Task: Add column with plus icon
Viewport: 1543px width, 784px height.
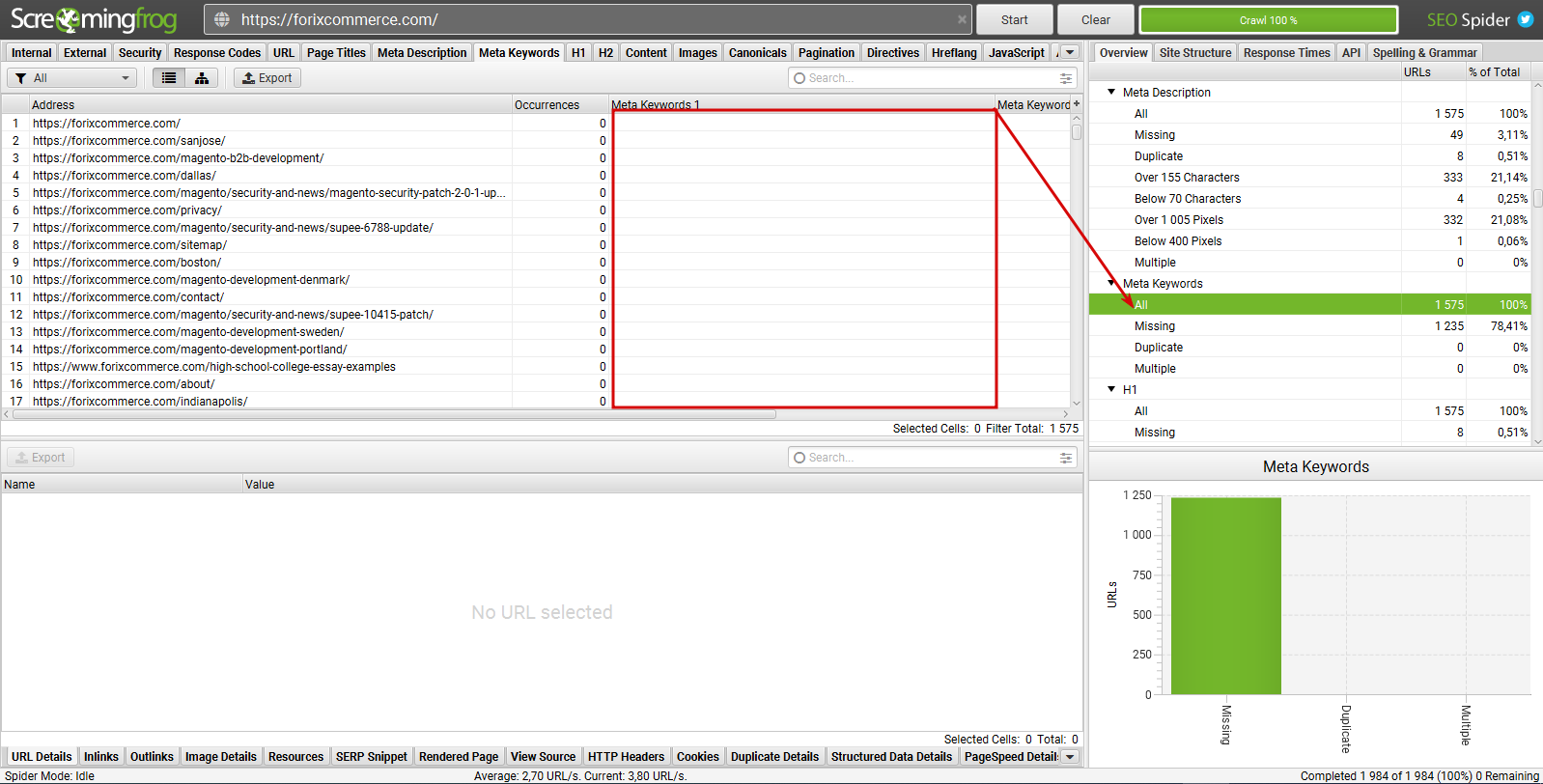Action: coord(1077,104)
